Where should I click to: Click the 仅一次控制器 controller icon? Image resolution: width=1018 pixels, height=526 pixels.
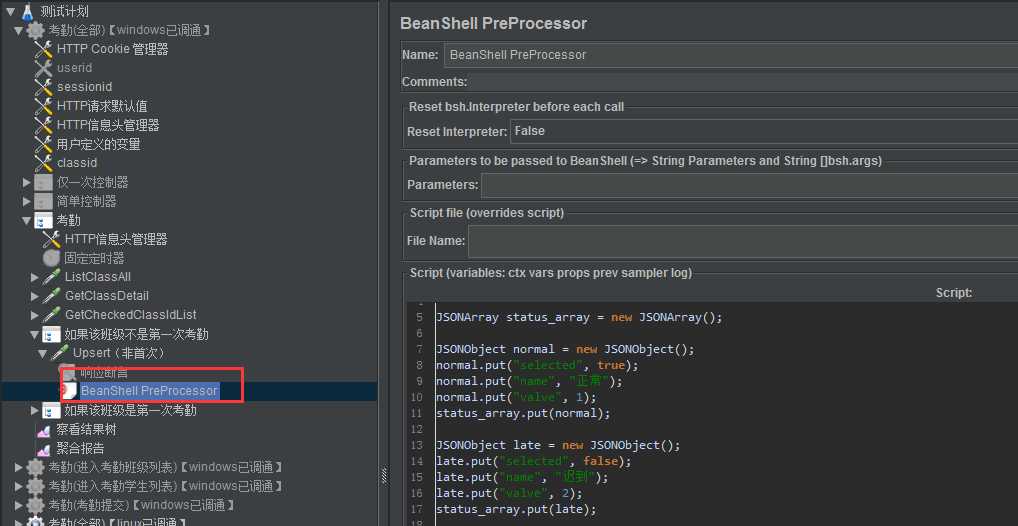click(x=43, y=182)
